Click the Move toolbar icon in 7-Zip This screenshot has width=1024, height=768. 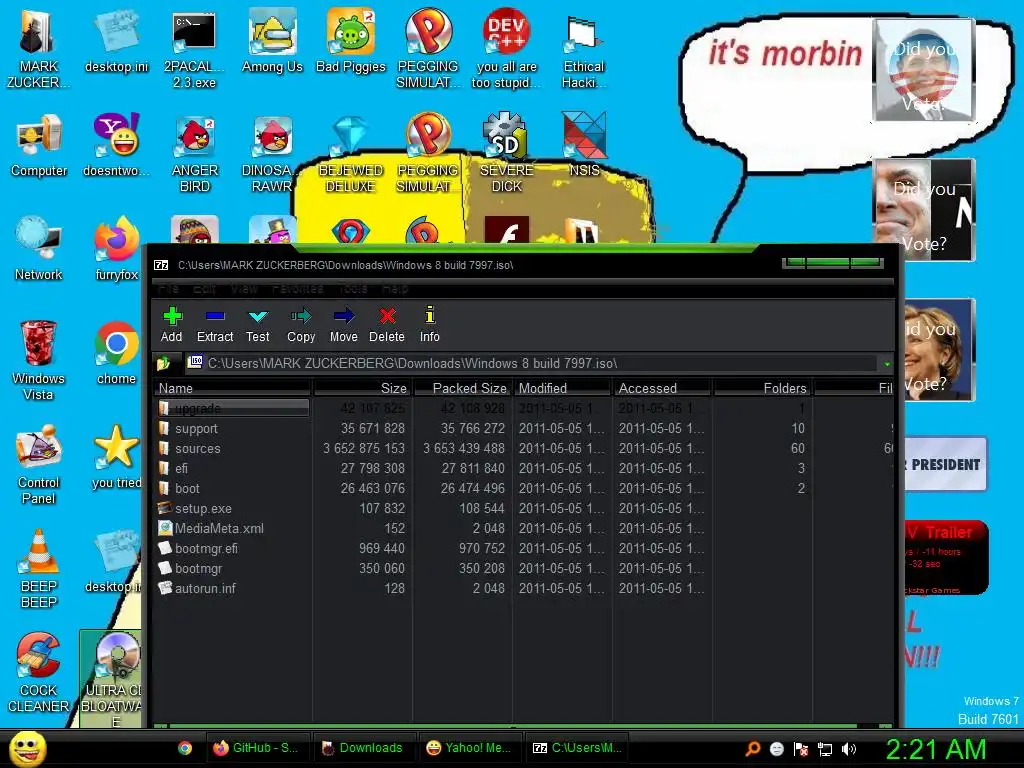[344, 325]
